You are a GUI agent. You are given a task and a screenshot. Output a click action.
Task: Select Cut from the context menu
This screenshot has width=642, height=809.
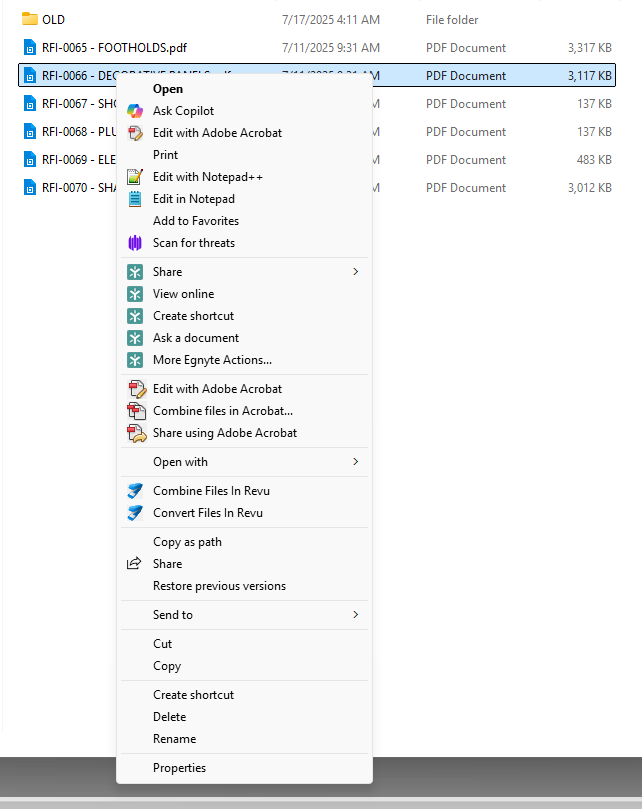point(244,644)
